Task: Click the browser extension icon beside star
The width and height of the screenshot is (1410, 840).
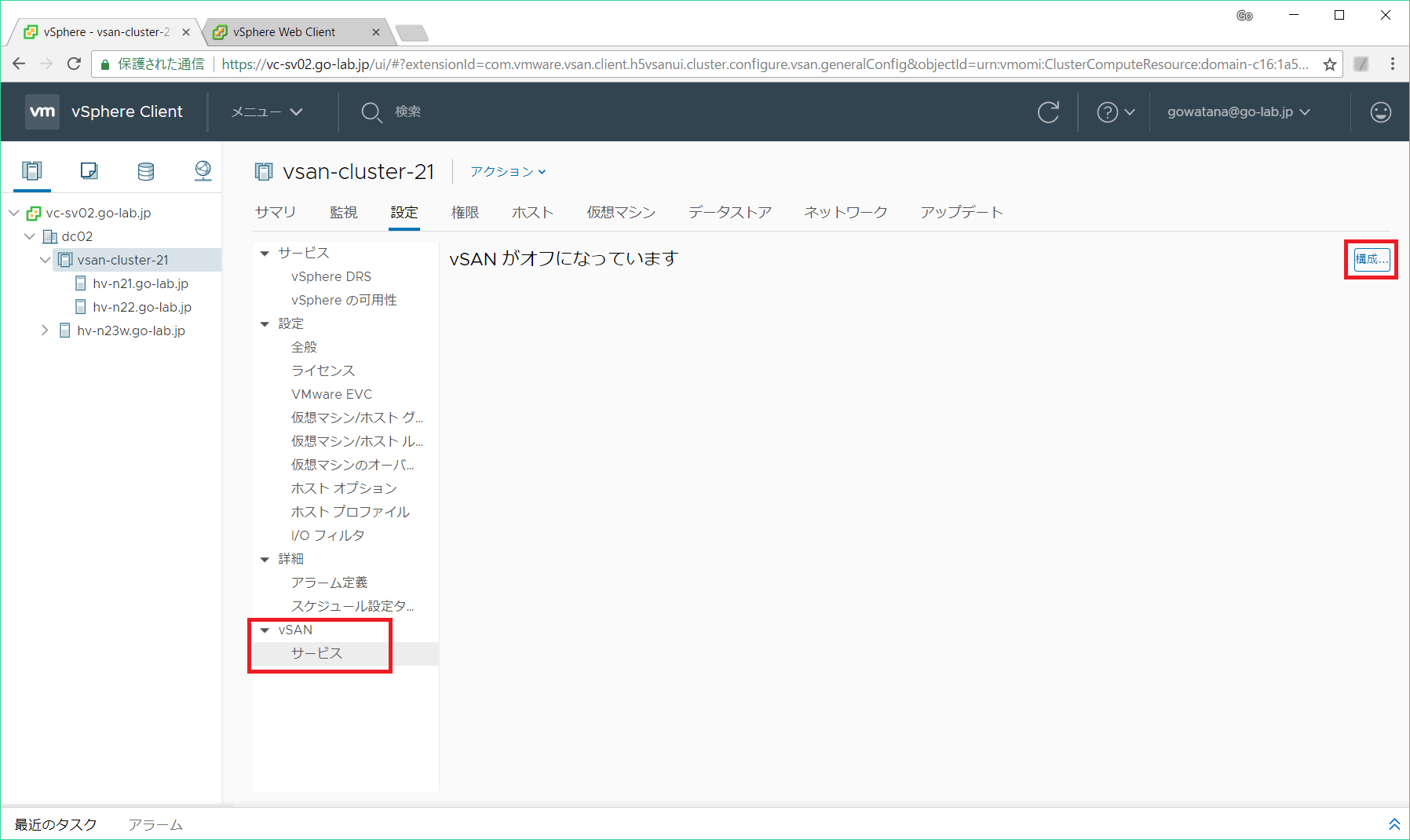Action: (x=1361, y=64)
